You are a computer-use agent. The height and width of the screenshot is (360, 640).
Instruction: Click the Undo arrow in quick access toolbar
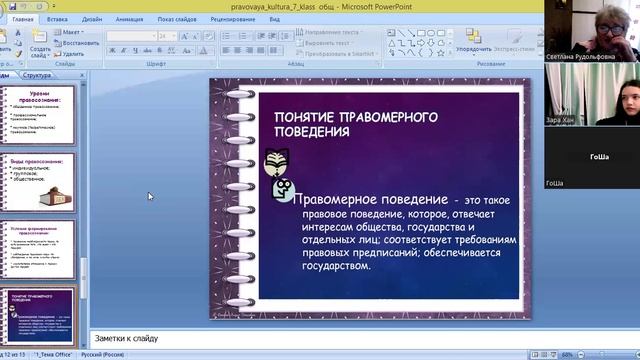(24, 7)
